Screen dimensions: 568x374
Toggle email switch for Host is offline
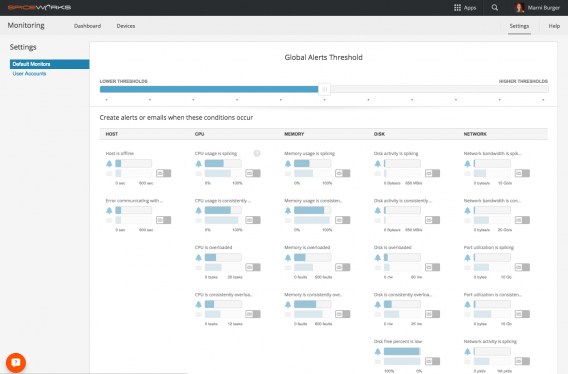163,173
